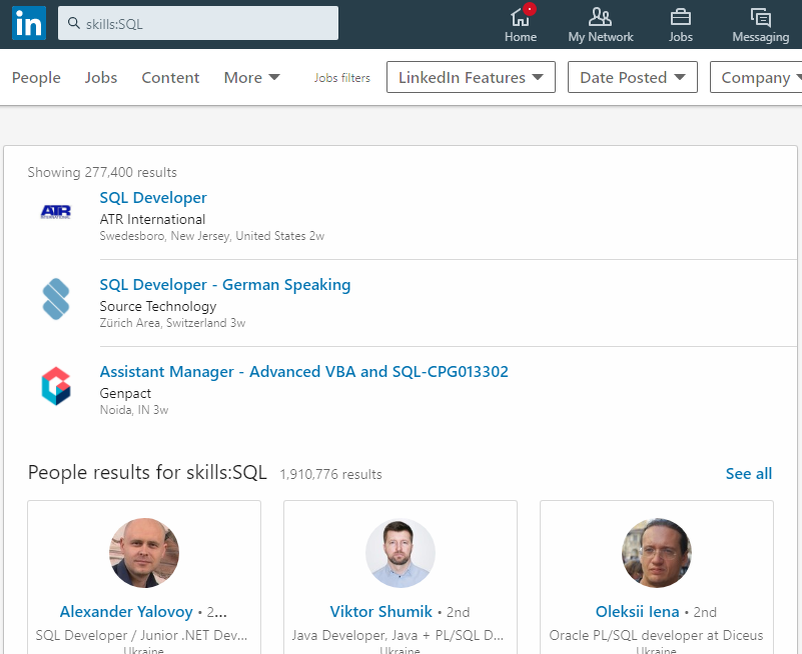Open Alexander Yalovoy's profile name
This screenshot has height=654, width=802.
126,611
